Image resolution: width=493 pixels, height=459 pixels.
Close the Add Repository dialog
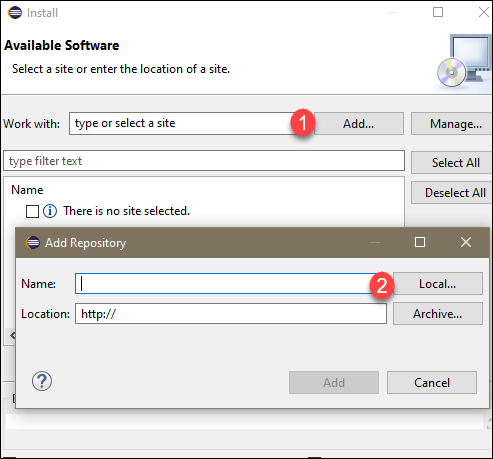466,242
